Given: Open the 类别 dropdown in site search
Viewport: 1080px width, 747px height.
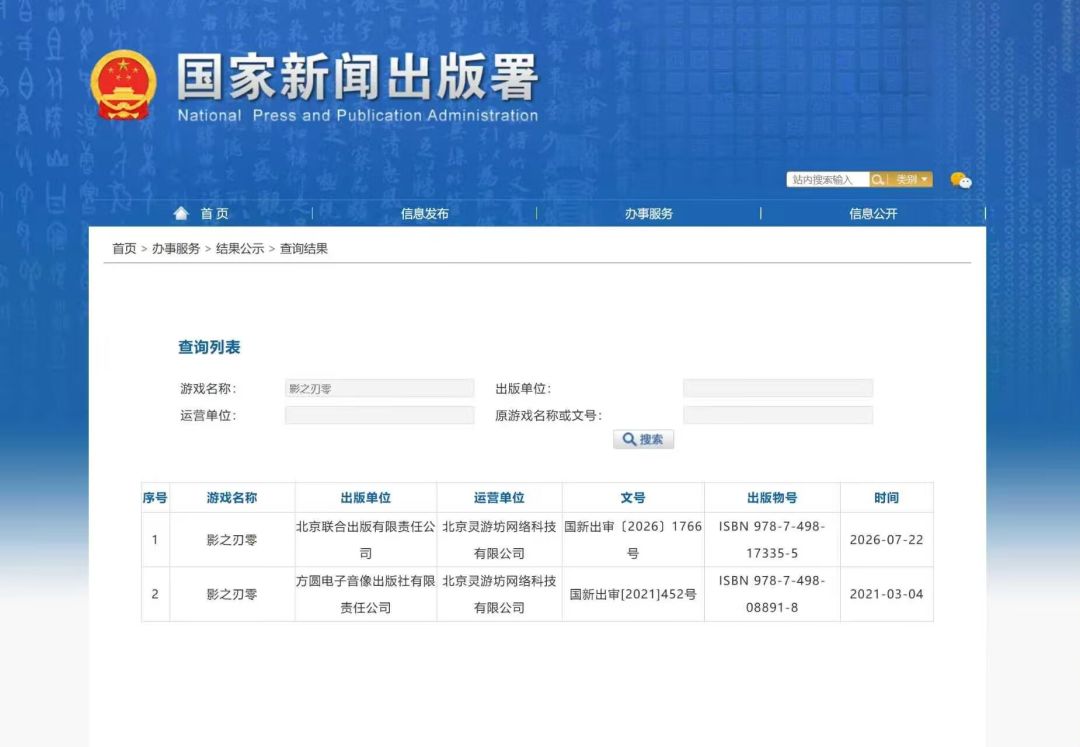Looking at the screenshot, I should pyautogui.click(x=911, y=180).
